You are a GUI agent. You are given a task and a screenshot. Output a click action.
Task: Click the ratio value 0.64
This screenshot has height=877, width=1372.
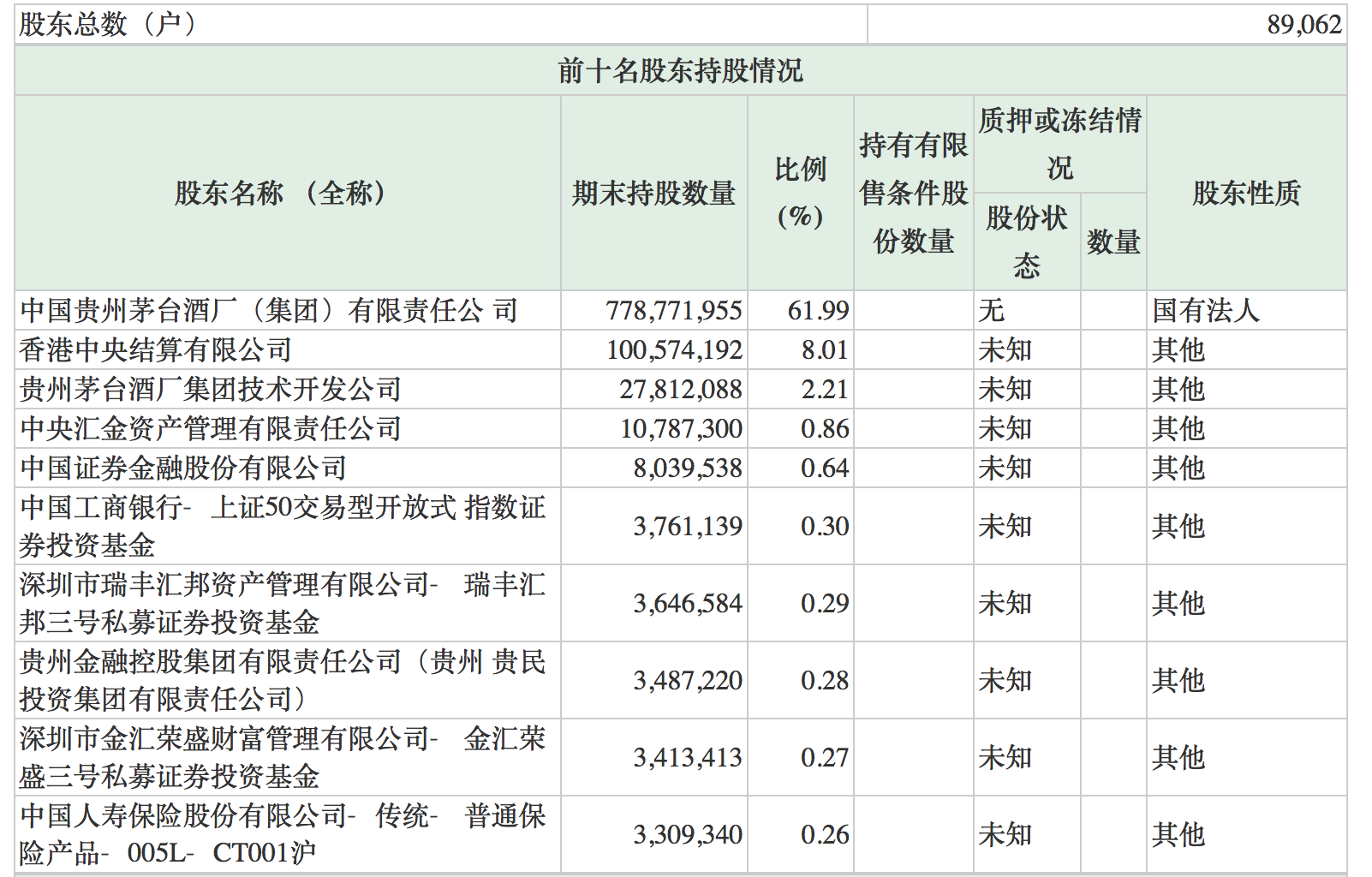tap(825, 468)
